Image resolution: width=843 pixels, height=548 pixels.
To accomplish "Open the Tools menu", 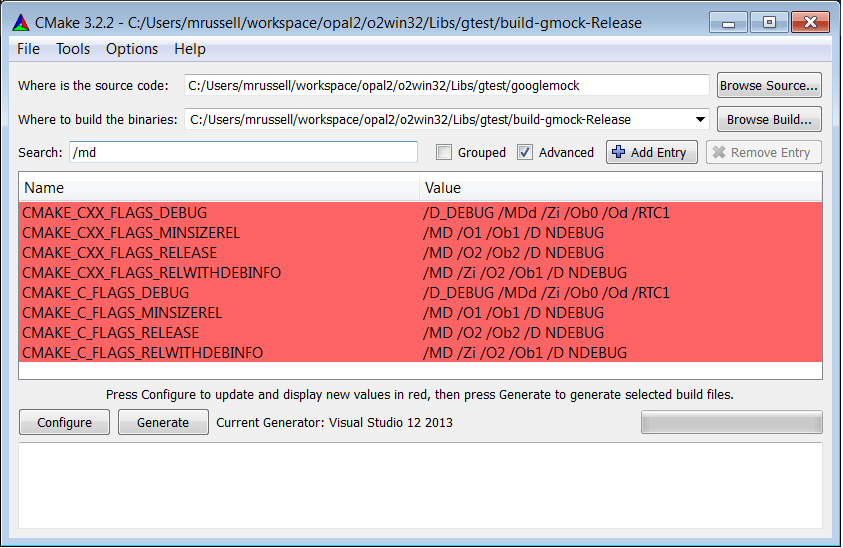I will coord(73,49).
